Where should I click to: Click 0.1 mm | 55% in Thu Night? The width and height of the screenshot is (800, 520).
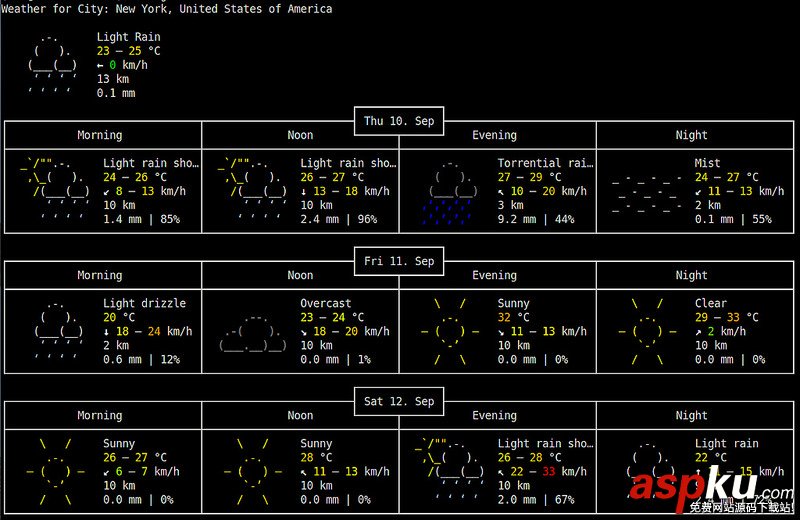pos(733,219)
